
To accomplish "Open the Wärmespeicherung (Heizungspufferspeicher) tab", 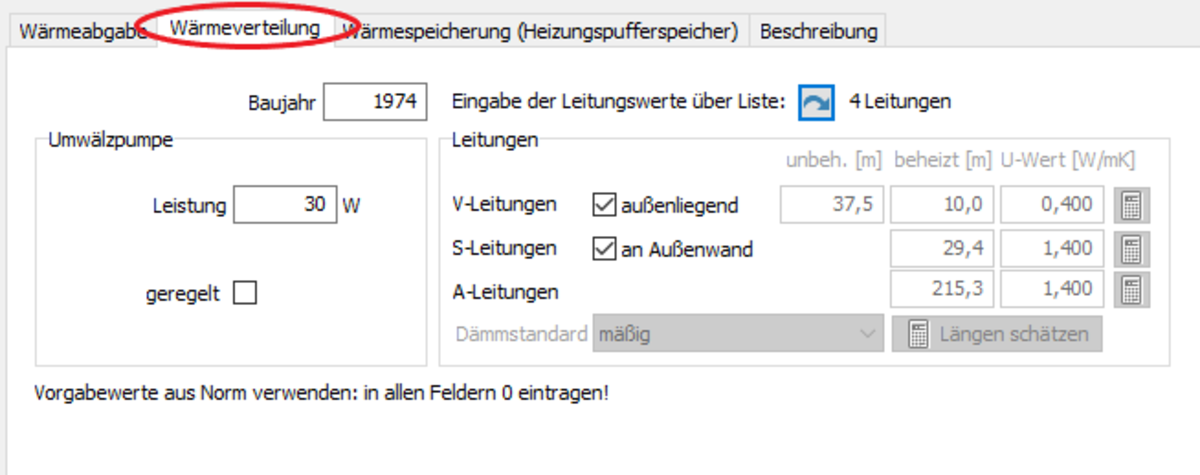I will [x=541, y=32].
